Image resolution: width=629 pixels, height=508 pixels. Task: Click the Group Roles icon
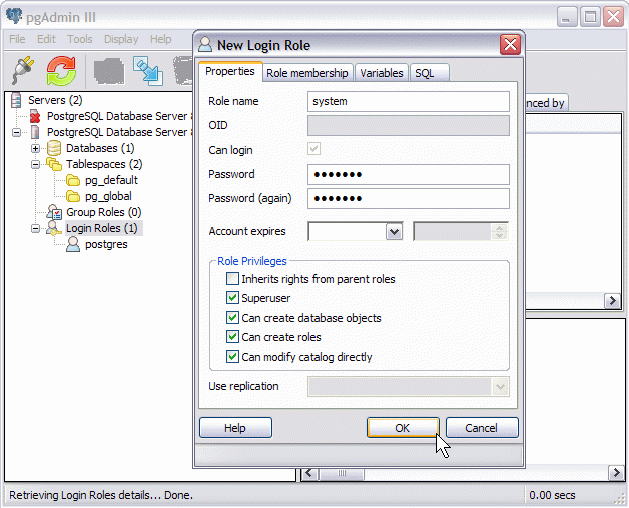pos(54,212)
